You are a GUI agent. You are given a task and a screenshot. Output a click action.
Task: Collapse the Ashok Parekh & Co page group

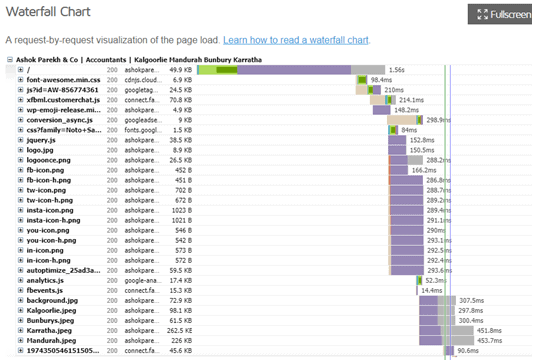[x=10, y=60]
